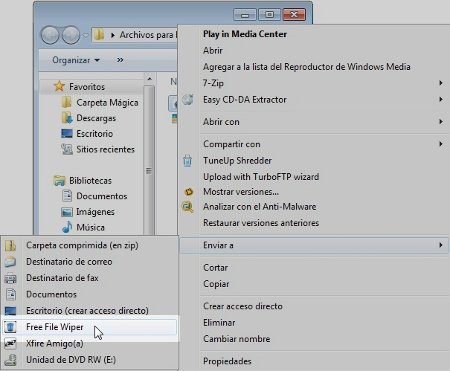Click the Descargas folder icon
The height and width of the screenshot is (371, 450).
[x=67, y=118]
